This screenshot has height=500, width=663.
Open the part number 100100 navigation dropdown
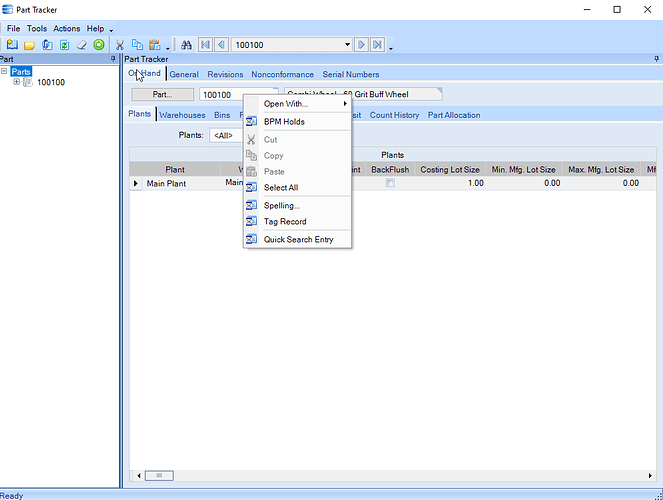coord(347,45)
